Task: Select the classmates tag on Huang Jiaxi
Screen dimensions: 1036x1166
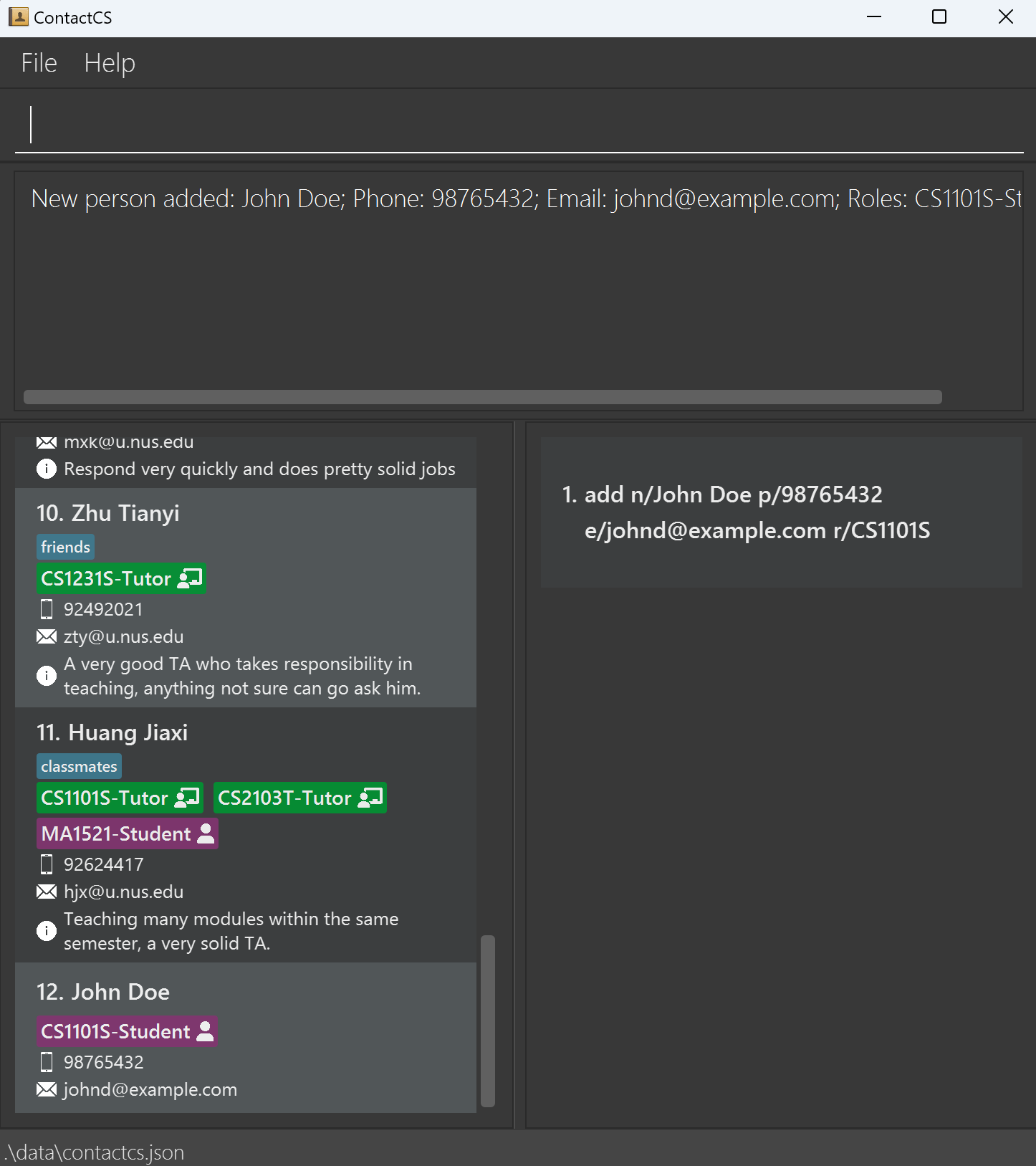Action: (79, 766)
